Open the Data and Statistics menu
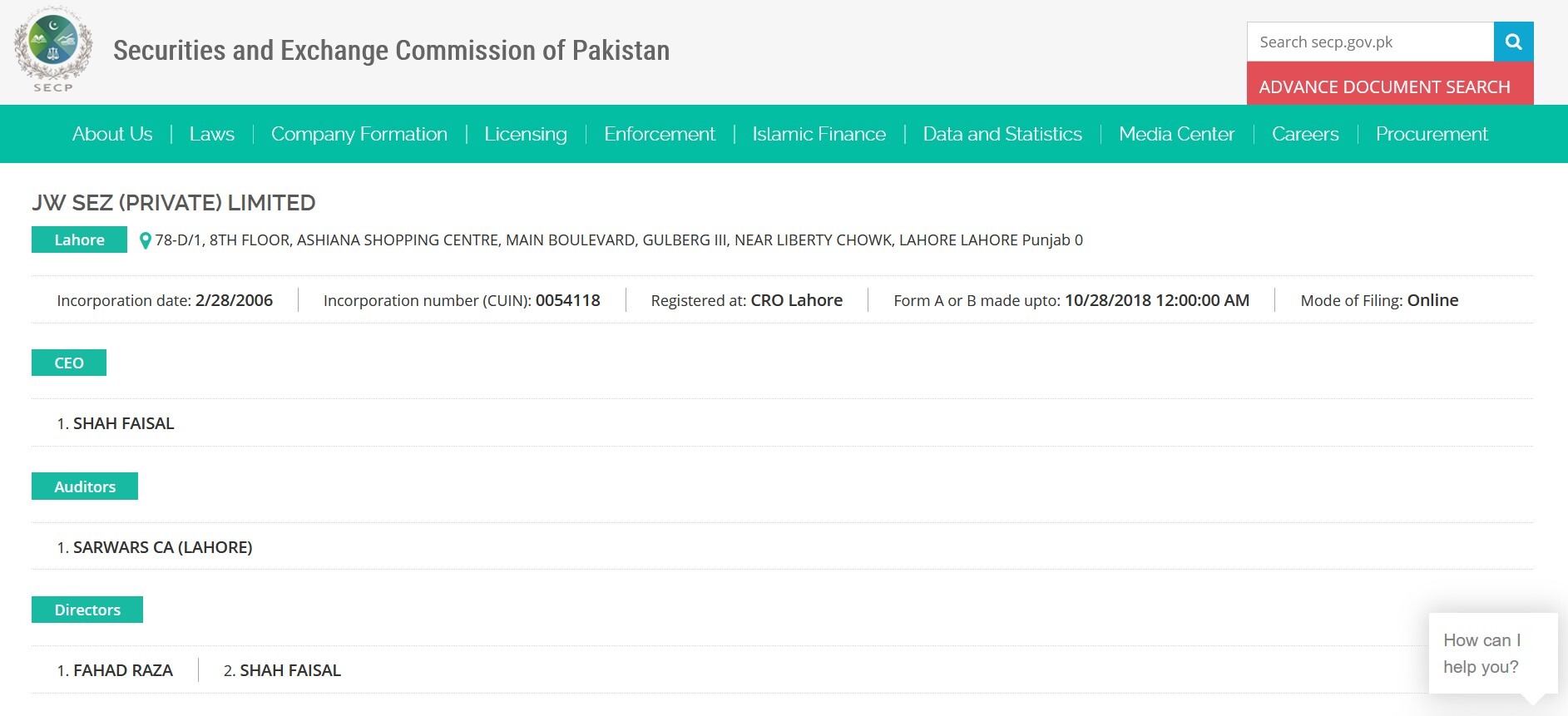 pos(1002,134)
